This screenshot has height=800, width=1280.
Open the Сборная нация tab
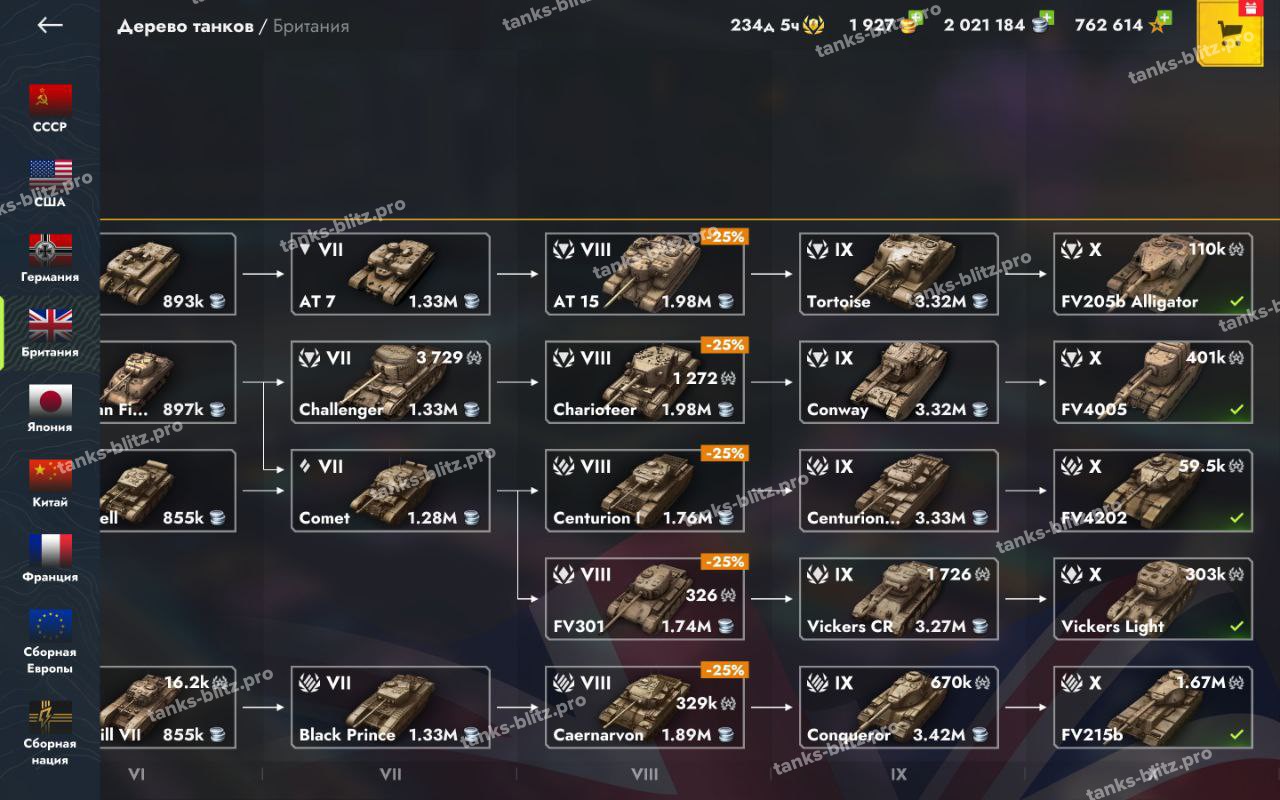click(x=50, y=732)
